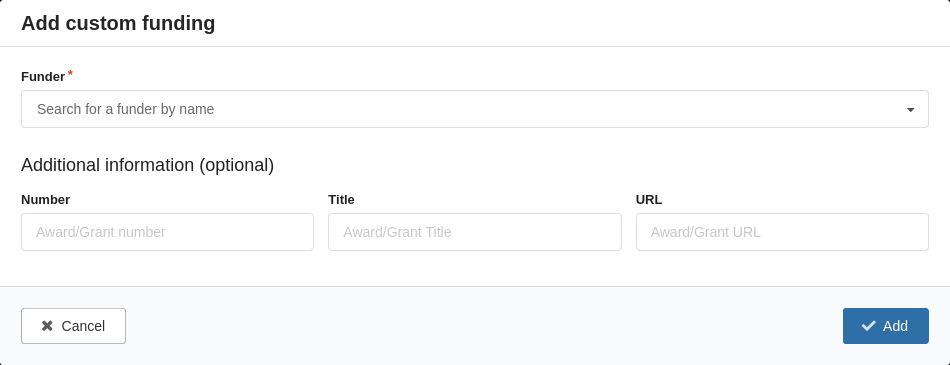Click the divider line under the dialog title
This screenshot has height=365, width=950.
(475, 46)
